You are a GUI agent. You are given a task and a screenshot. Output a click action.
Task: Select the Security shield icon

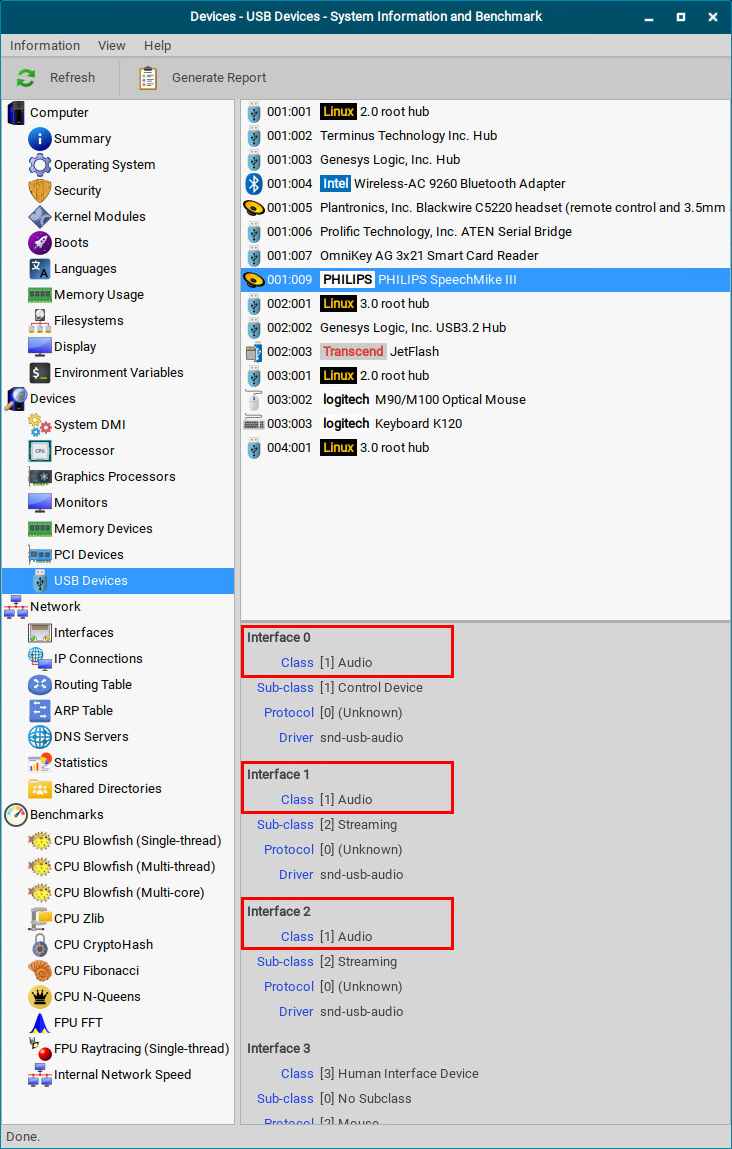(x=40, y=191)
